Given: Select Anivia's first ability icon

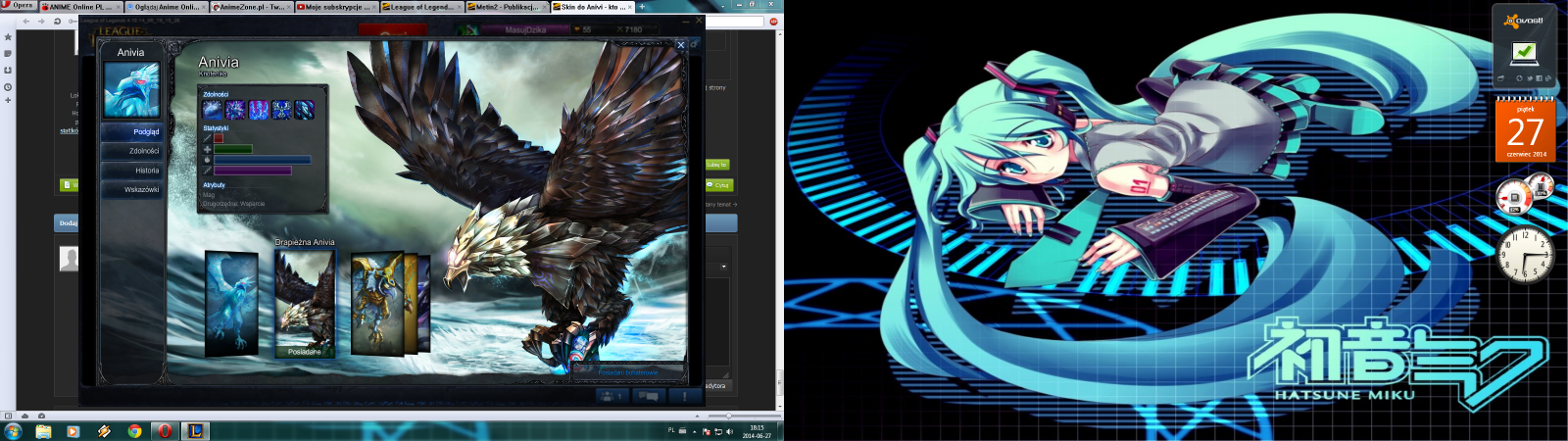Looking at the screenshot, I should pos(213,110).
